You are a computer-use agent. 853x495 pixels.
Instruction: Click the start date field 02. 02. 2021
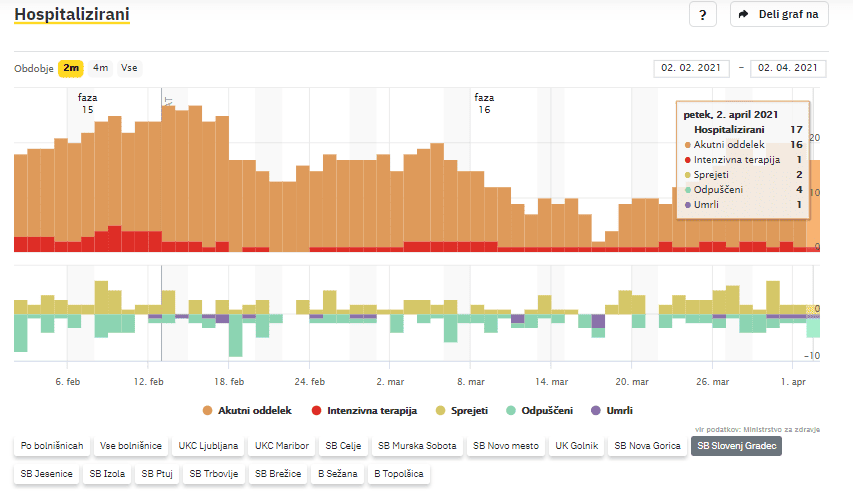click(691, 68)
